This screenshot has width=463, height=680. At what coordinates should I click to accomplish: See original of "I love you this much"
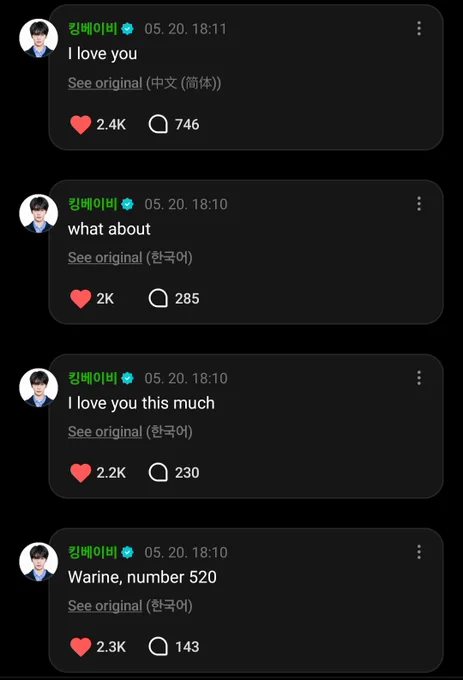pyautogui.click(x=105, y=432)
